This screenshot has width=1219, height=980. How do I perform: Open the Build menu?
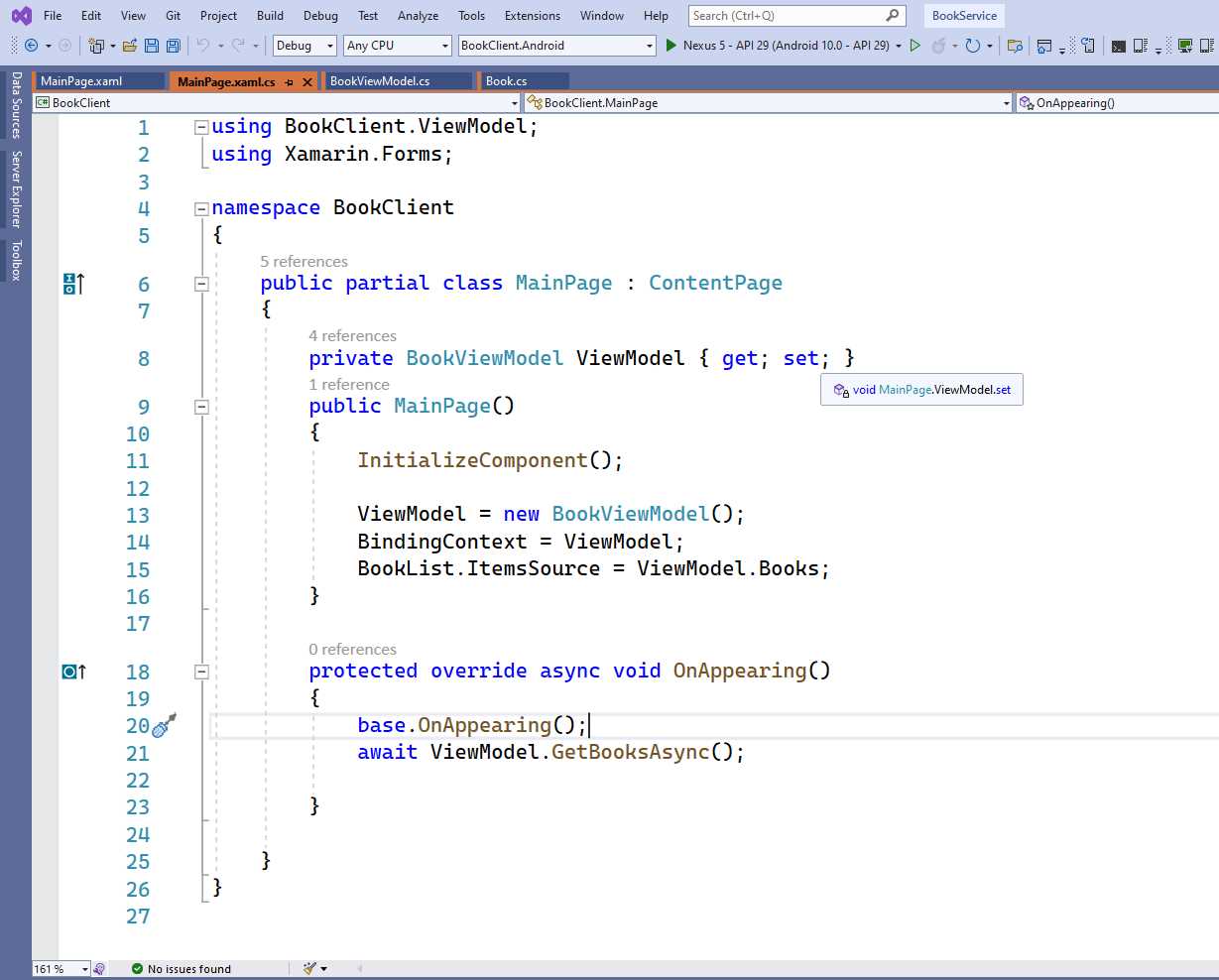270,16
